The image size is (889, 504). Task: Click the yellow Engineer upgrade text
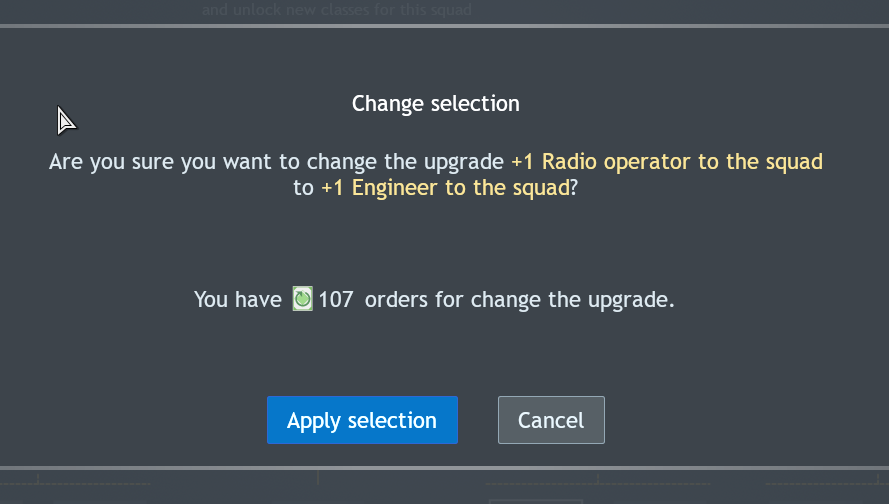pyautogui.click(x=444, y=187)
